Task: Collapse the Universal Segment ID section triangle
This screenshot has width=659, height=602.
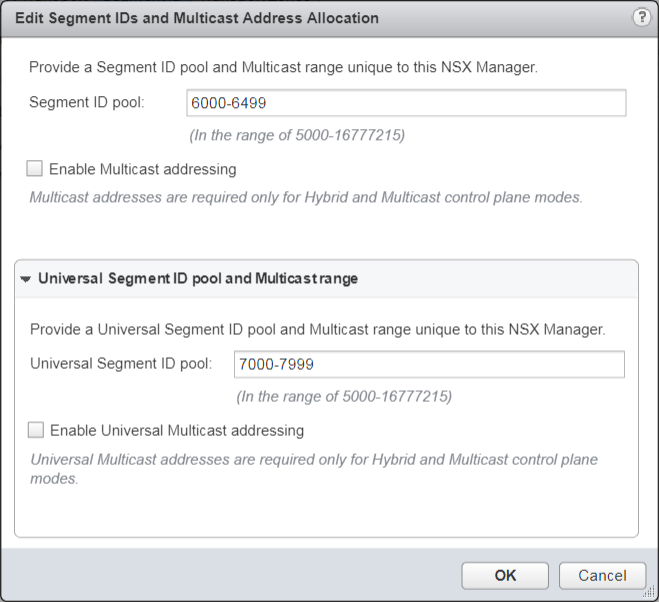Action: tap(25, 279)
